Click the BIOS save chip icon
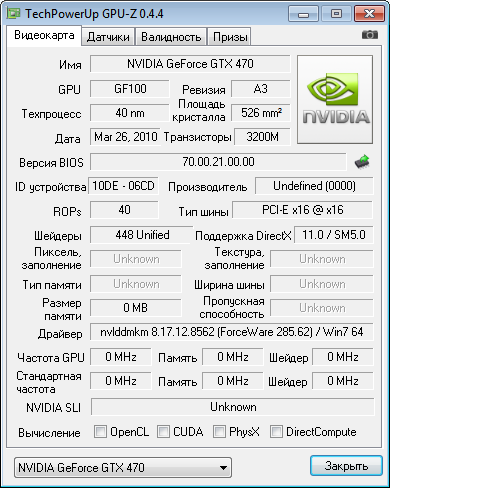This screenshot has width=480, height=488. pos(363,162)
